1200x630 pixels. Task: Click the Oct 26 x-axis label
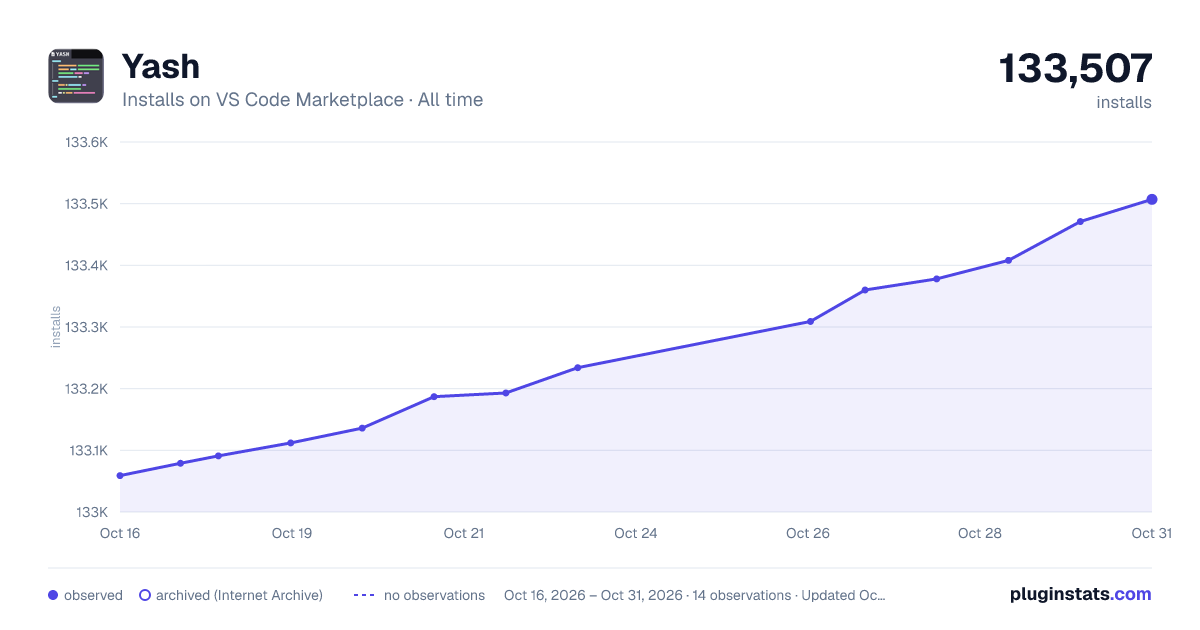pyautogui.click(x=808, y=533)
